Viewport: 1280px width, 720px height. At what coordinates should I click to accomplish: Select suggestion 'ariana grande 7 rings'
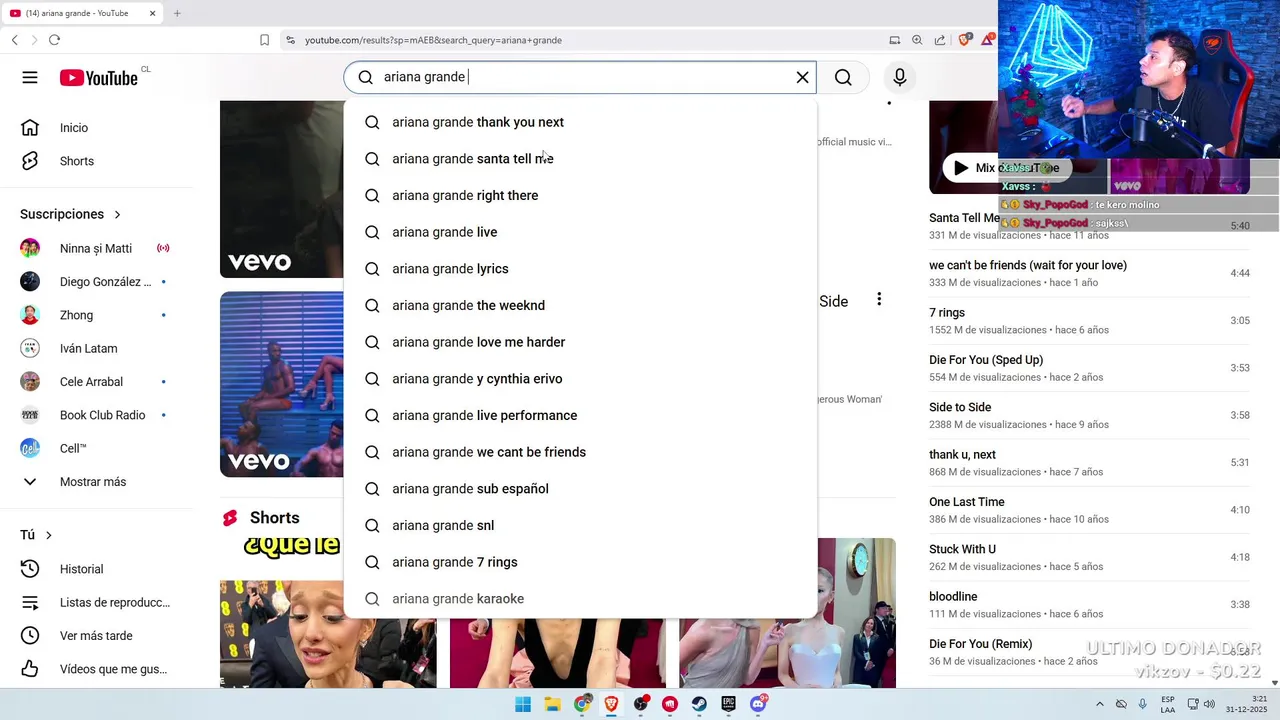pyautogui.click(x=580, y=562)
